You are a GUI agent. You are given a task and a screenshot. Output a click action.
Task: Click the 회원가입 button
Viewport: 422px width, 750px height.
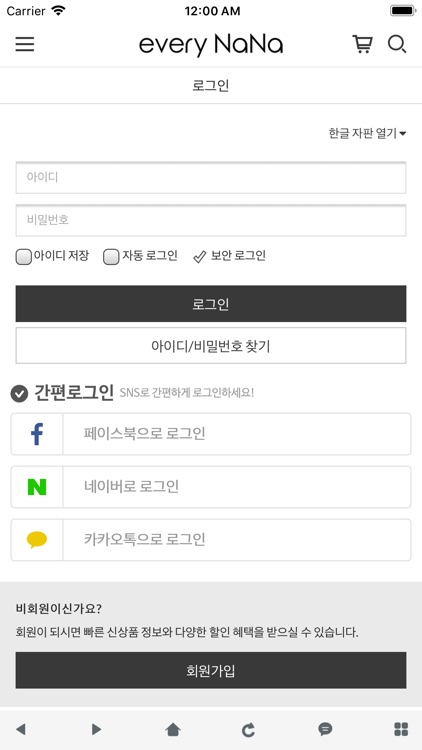click(211, 670)
